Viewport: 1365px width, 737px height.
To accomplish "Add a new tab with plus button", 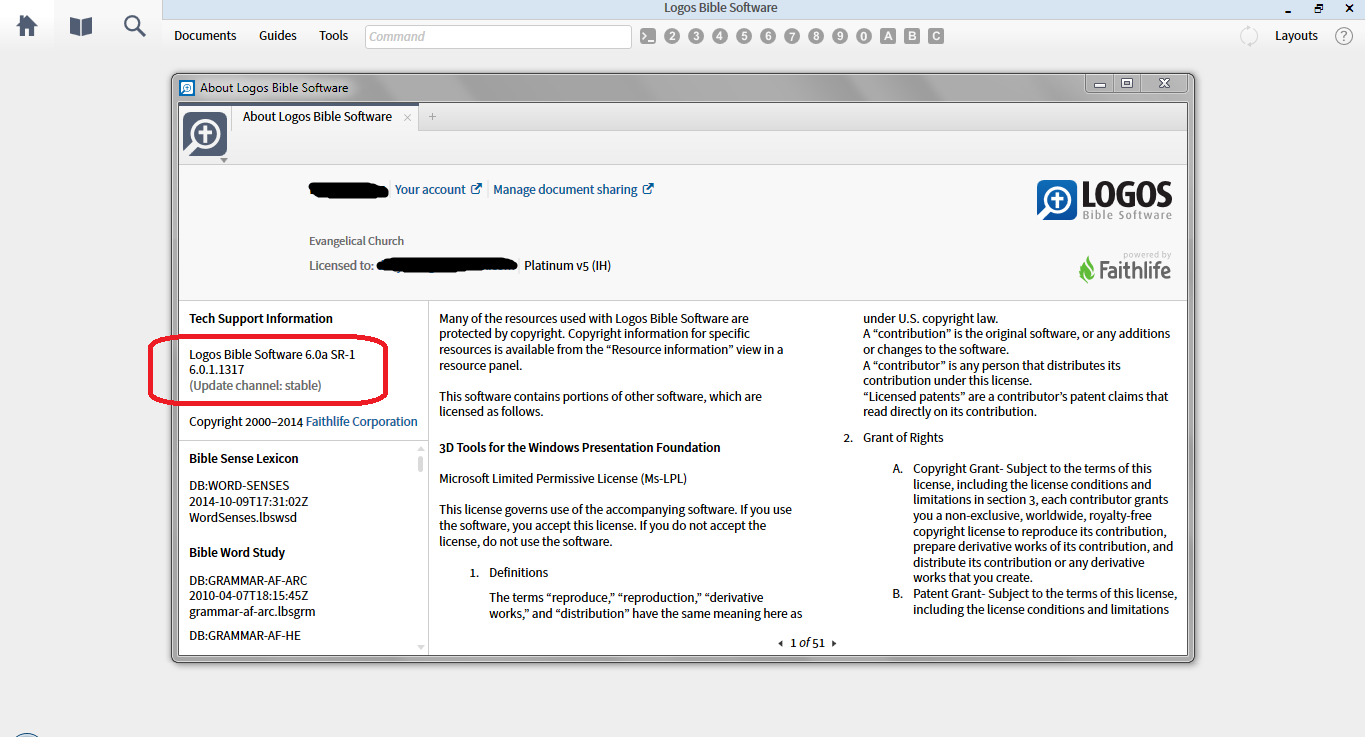I will click(433, 117).
